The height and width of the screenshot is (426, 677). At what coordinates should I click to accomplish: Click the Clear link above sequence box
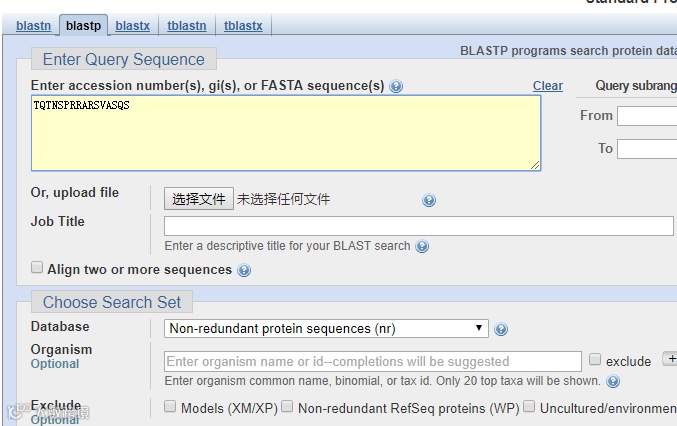[547, 86]
